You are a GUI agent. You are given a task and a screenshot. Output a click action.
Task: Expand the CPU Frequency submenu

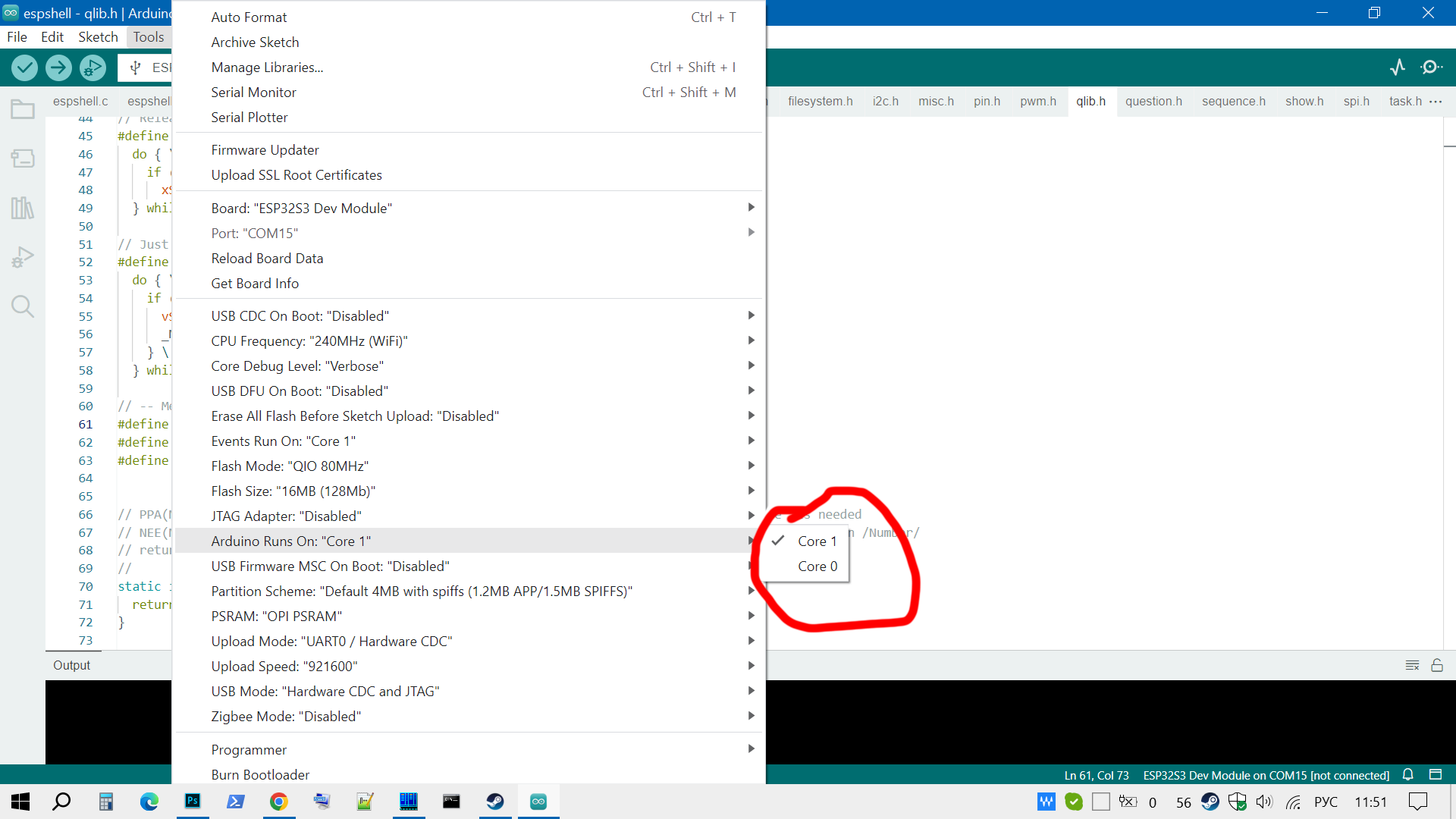coord(469,341)
